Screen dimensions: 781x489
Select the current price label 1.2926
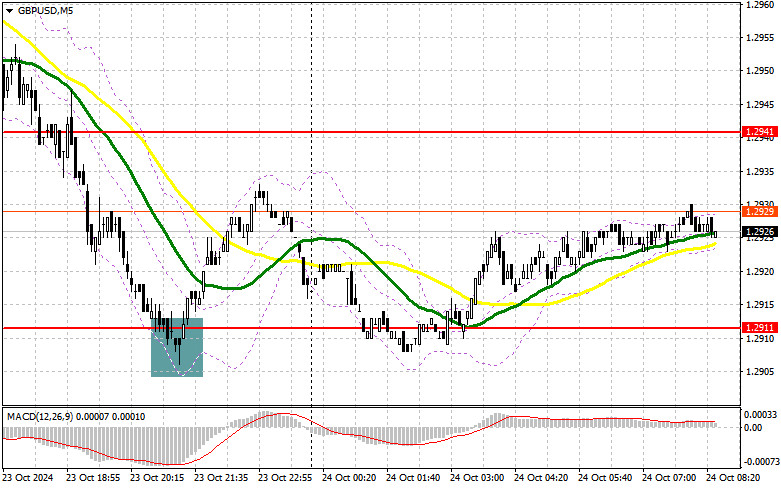tap(760, 232)
